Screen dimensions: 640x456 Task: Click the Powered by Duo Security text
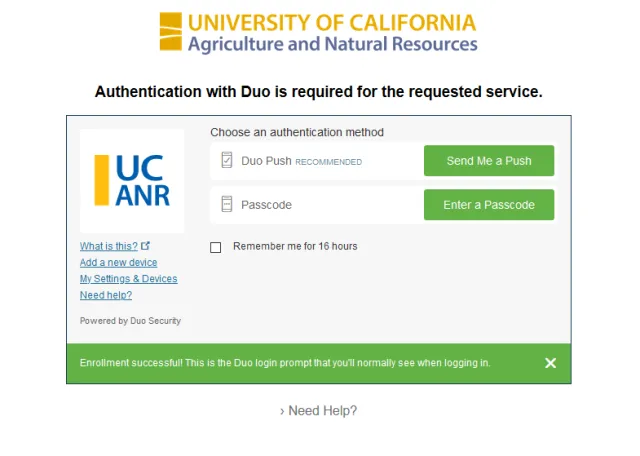(x=130, y=321)
